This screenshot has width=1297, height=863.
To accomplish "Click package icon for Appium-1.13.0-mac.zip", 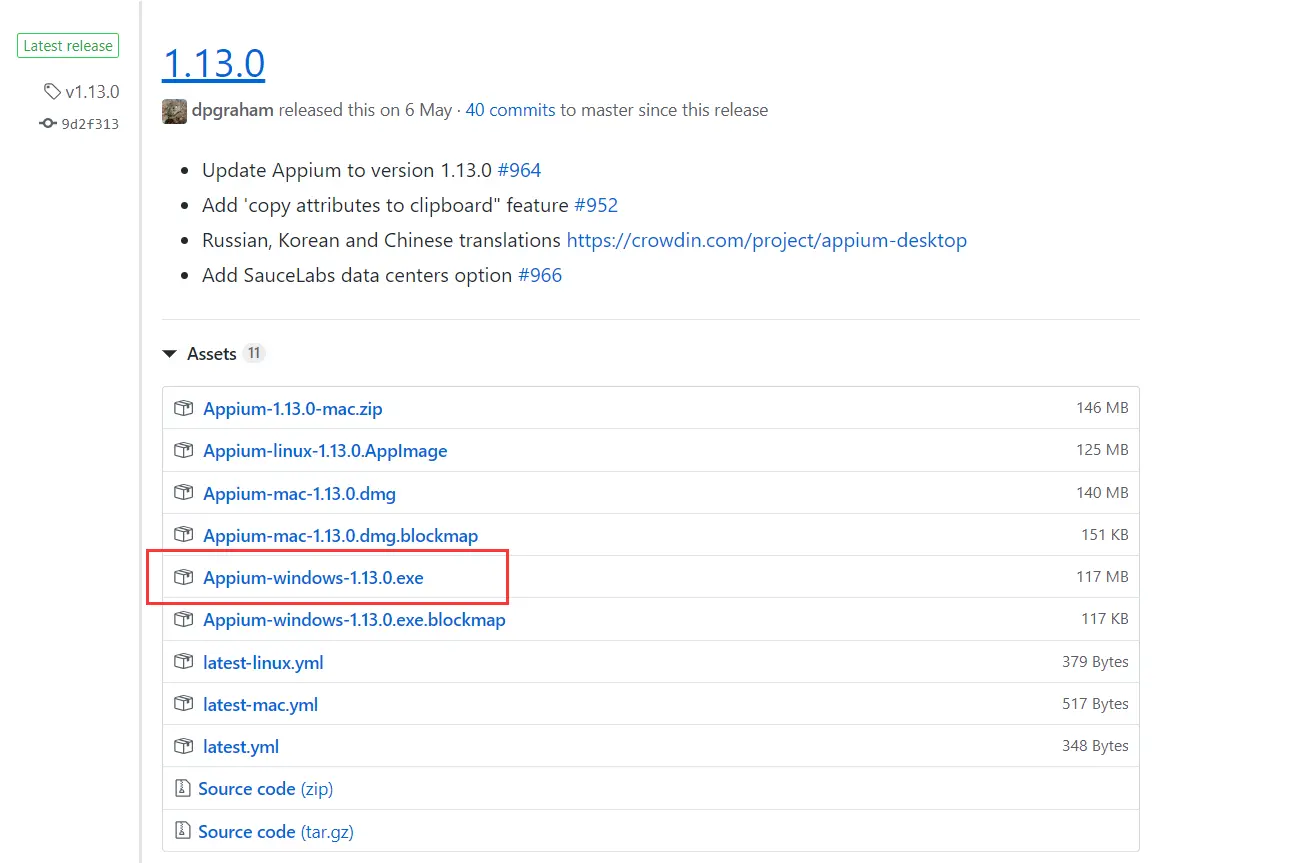I will [x=183, y=408].
